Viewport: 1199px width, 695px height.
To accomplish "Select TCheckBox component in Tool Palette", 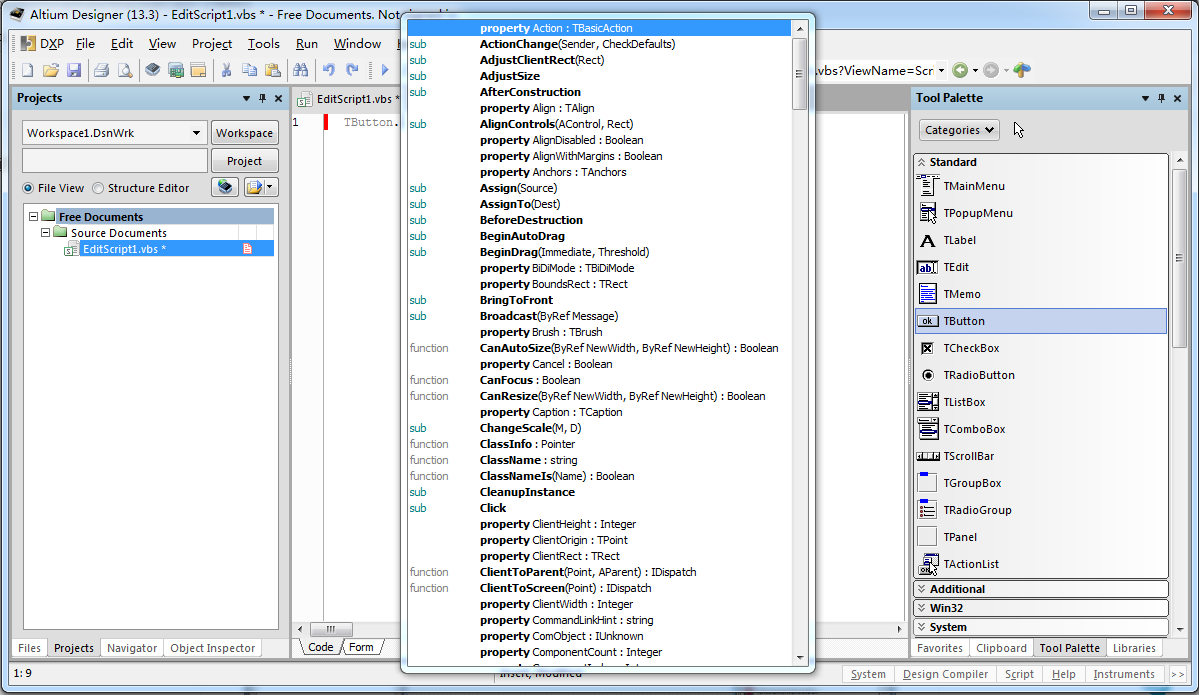I will click(x=1041, y=348).
